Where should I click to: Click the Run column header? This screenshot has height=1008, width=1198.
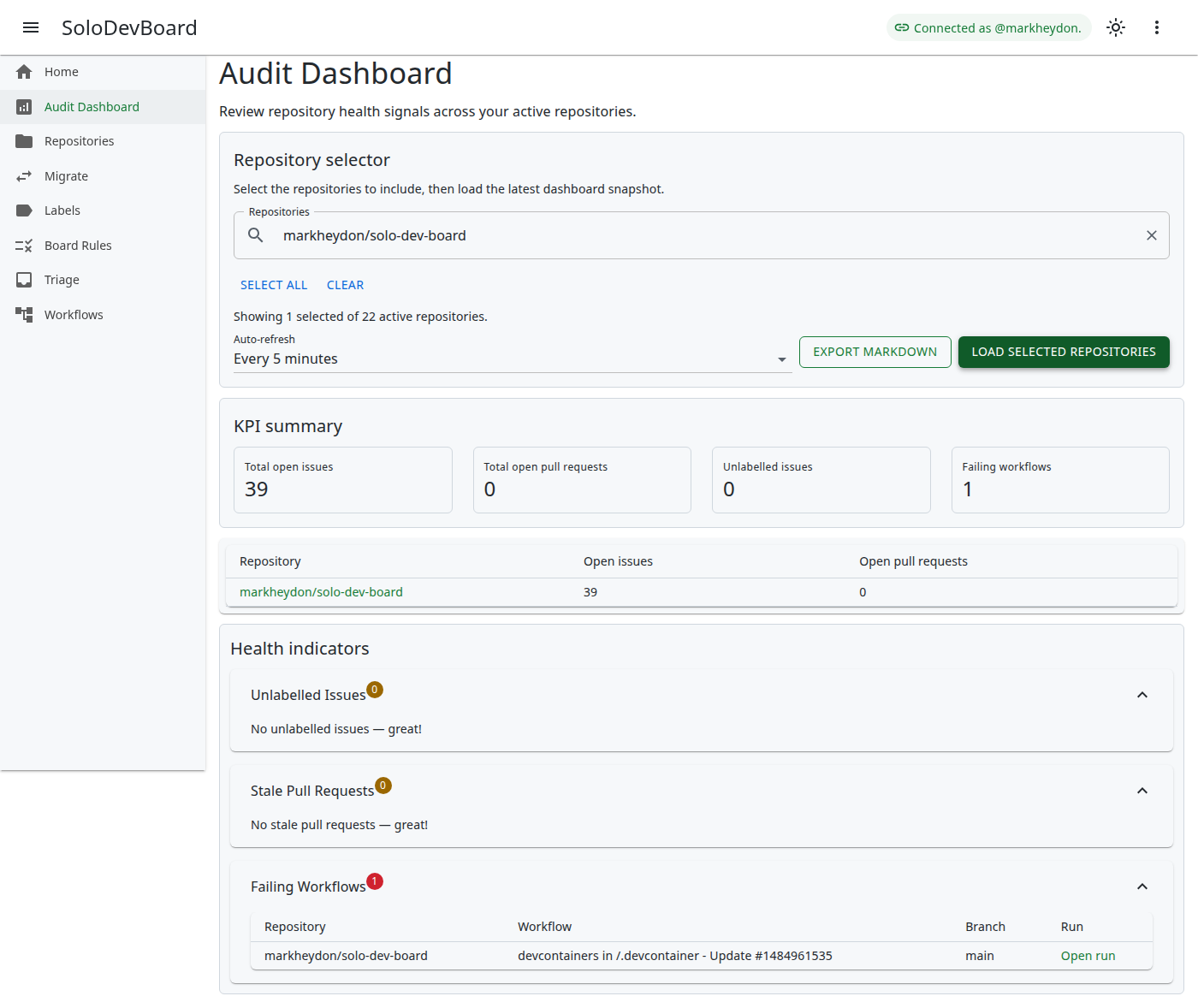click(x=1072, y=927)
